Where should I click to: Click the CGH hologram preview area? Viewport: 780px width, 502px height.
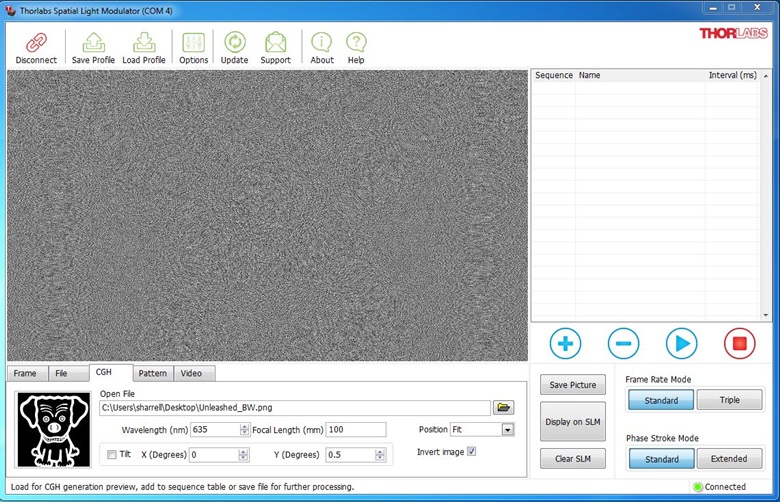[267, 215]
